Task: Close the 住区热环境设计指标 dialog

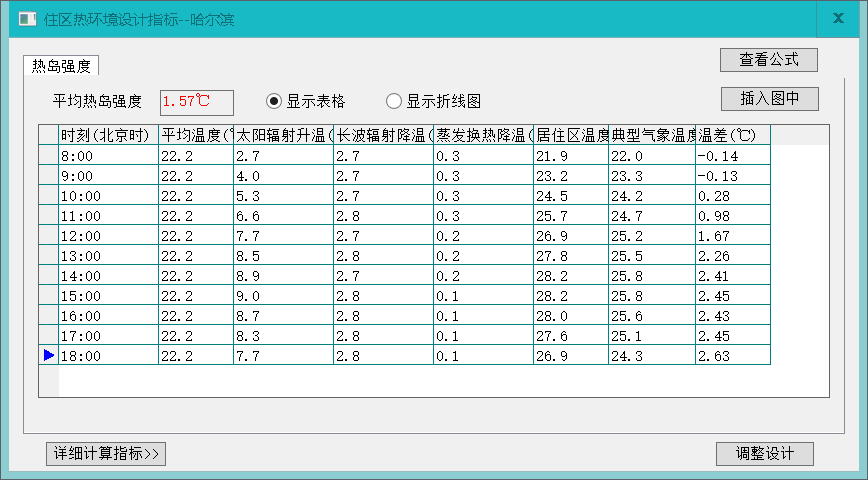Action: click(838, 19)
